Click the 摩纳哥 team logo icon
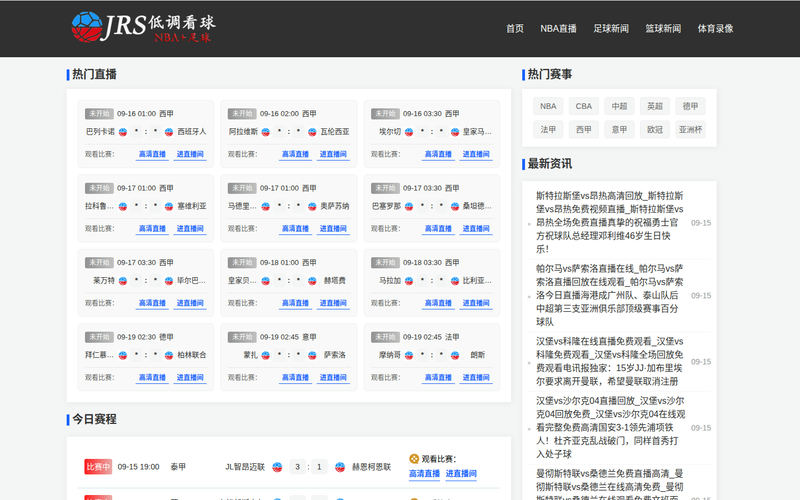 409,356
